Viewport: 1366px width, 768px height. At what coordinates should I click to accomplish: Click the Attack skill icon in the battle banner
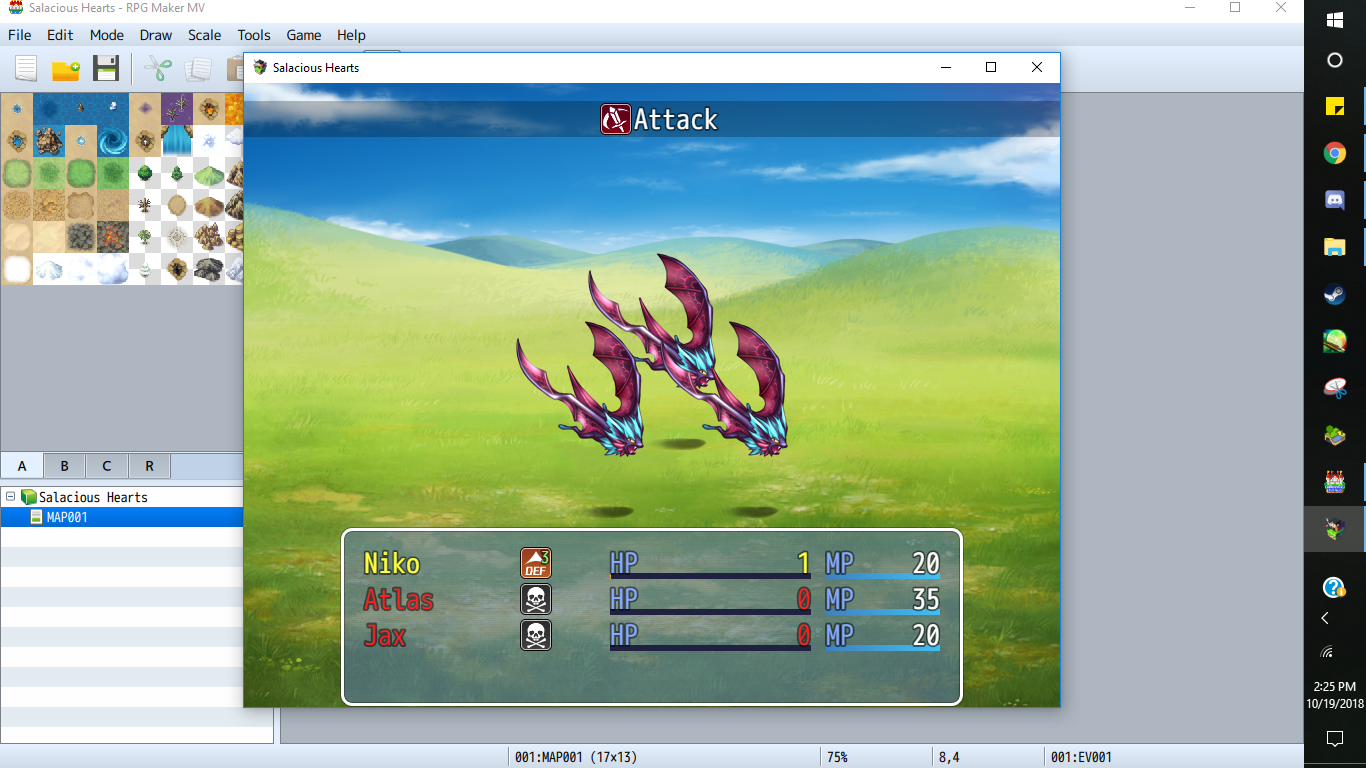point(615,120)
